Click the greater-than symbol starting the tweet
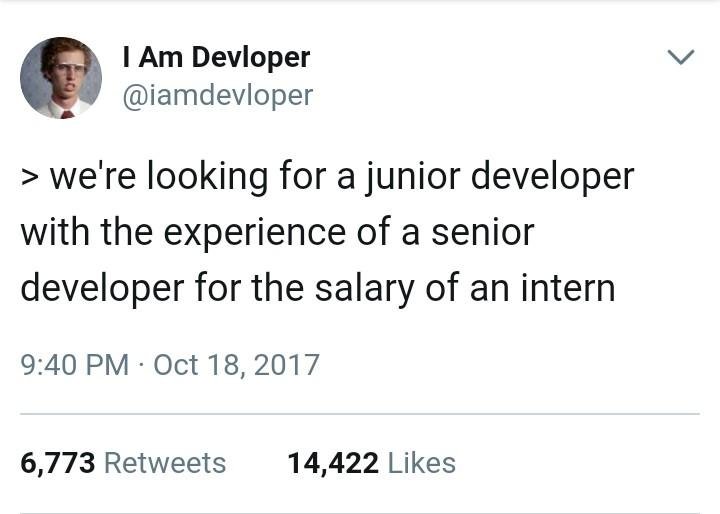Image resolution: width=720 pixels, height=514 pixels. tap(28, 178)
